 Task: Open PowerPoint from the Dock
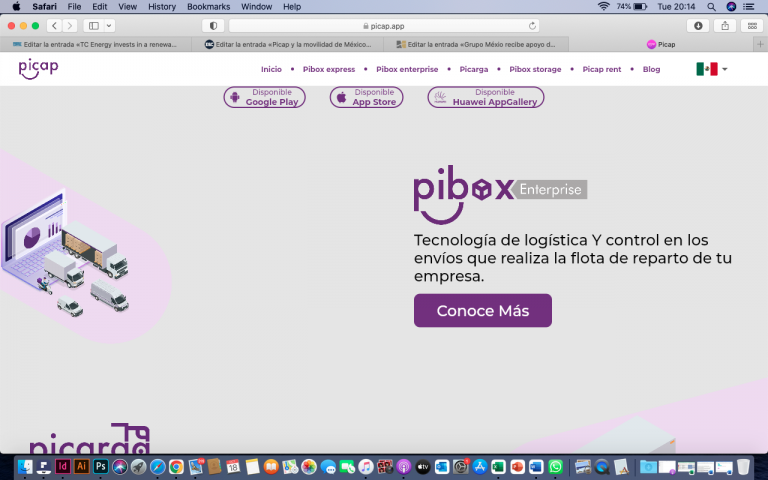tap(517, 467)
